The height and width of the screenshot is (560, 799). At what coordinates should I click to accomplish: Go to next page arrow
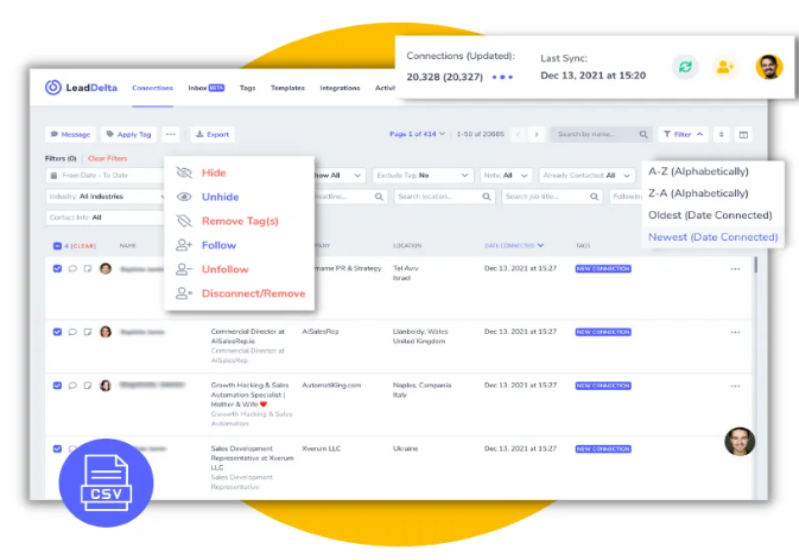pyautogui.click(x=536, y=135)
